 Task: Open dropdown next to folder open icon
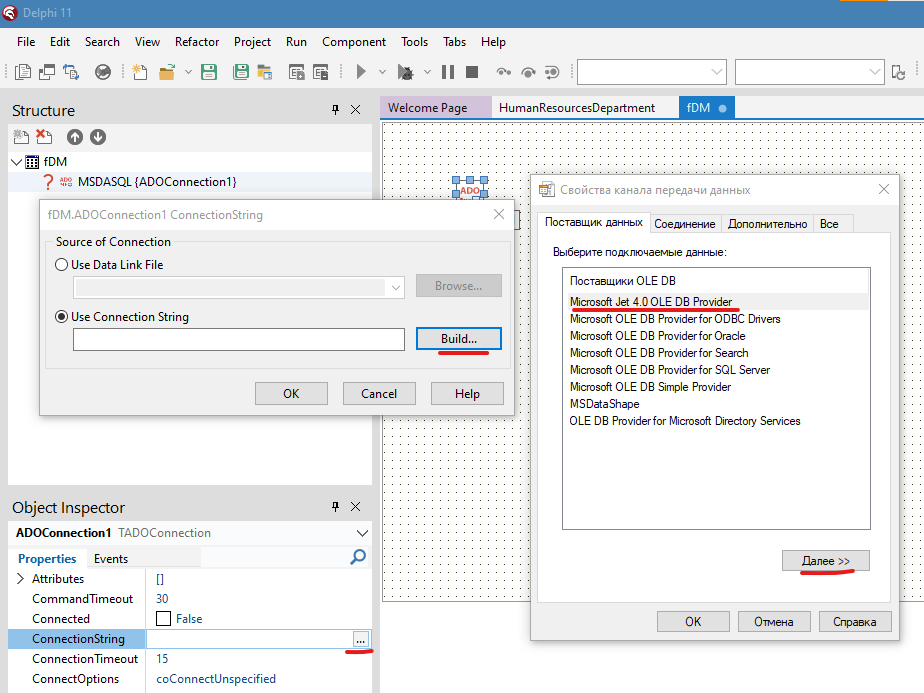click(x=188, y=72)
